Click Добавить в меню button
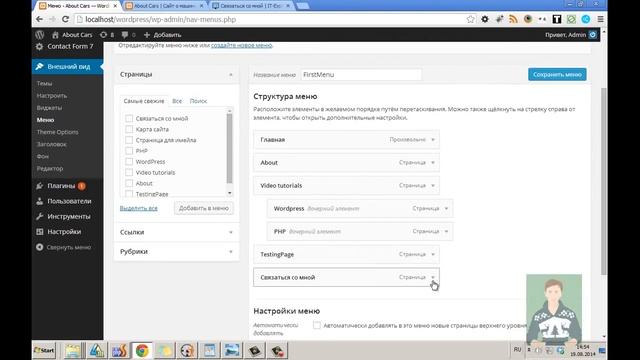 (204, 208)
